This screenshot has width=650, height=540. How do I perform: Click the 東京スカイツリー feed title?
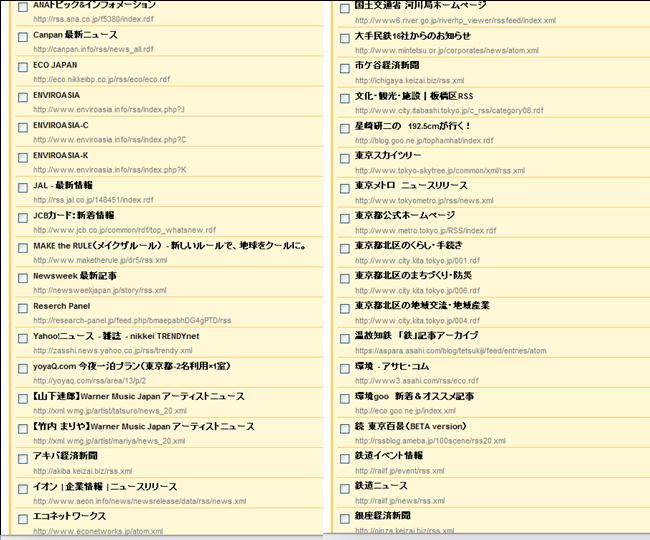coord(388,155)
